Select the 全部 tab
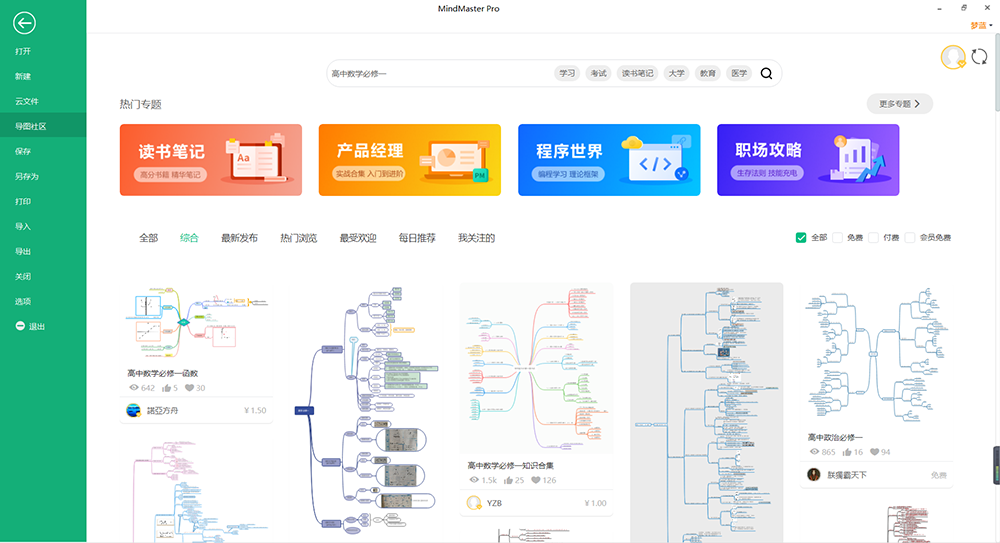 point(149,238)
